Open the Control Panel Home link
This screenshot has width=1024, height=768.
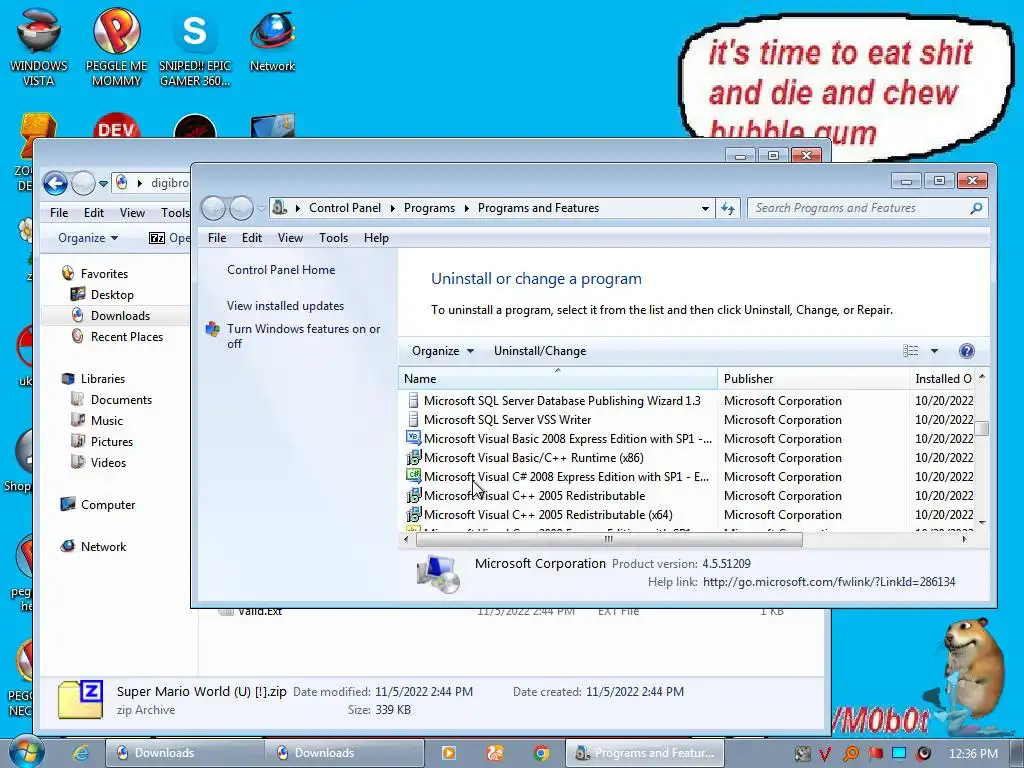[281, 270]
